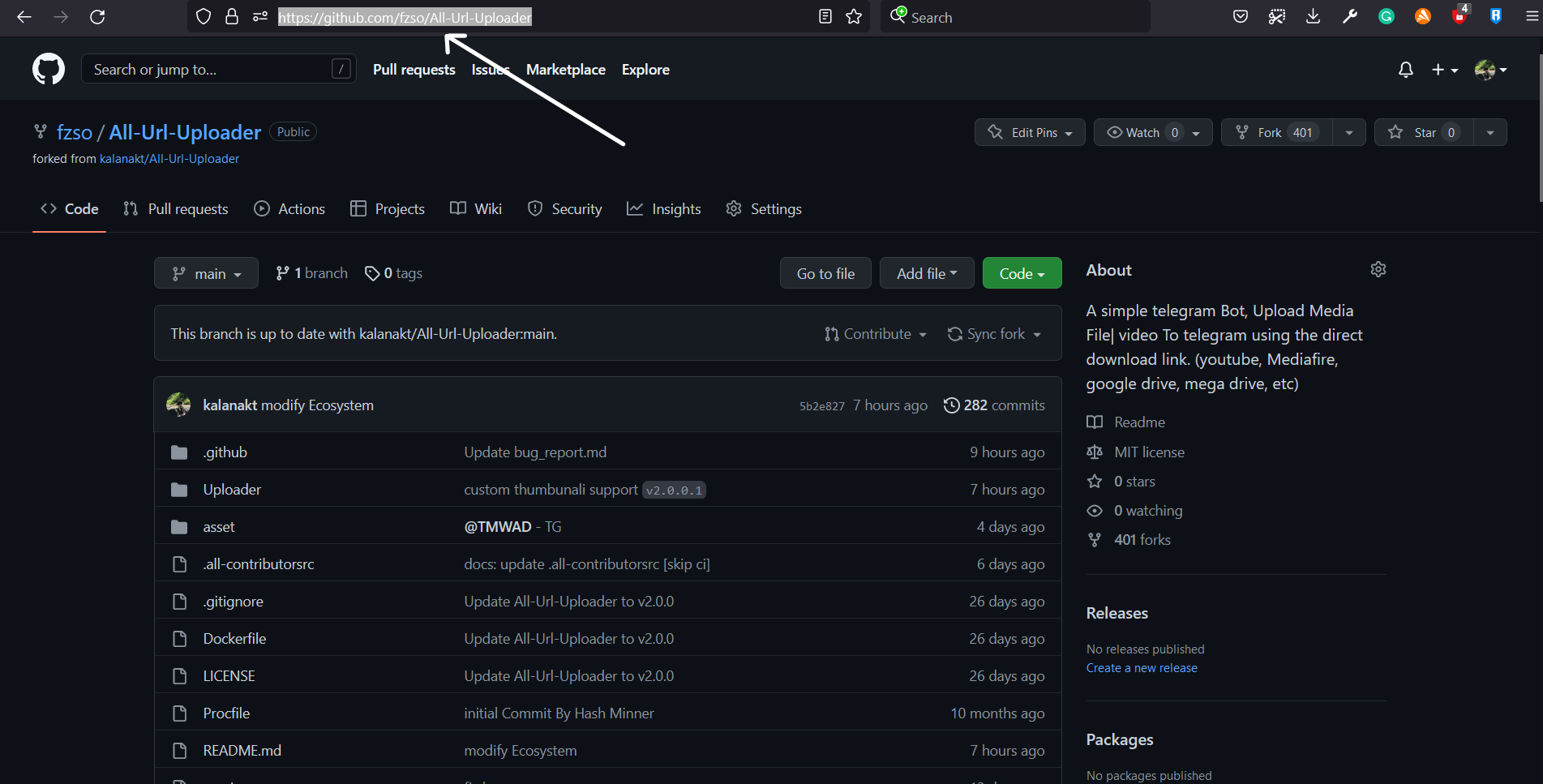The image size is (1543, 784).
Task: Bookmark this page with the star icon
Action: coord(854,17)
